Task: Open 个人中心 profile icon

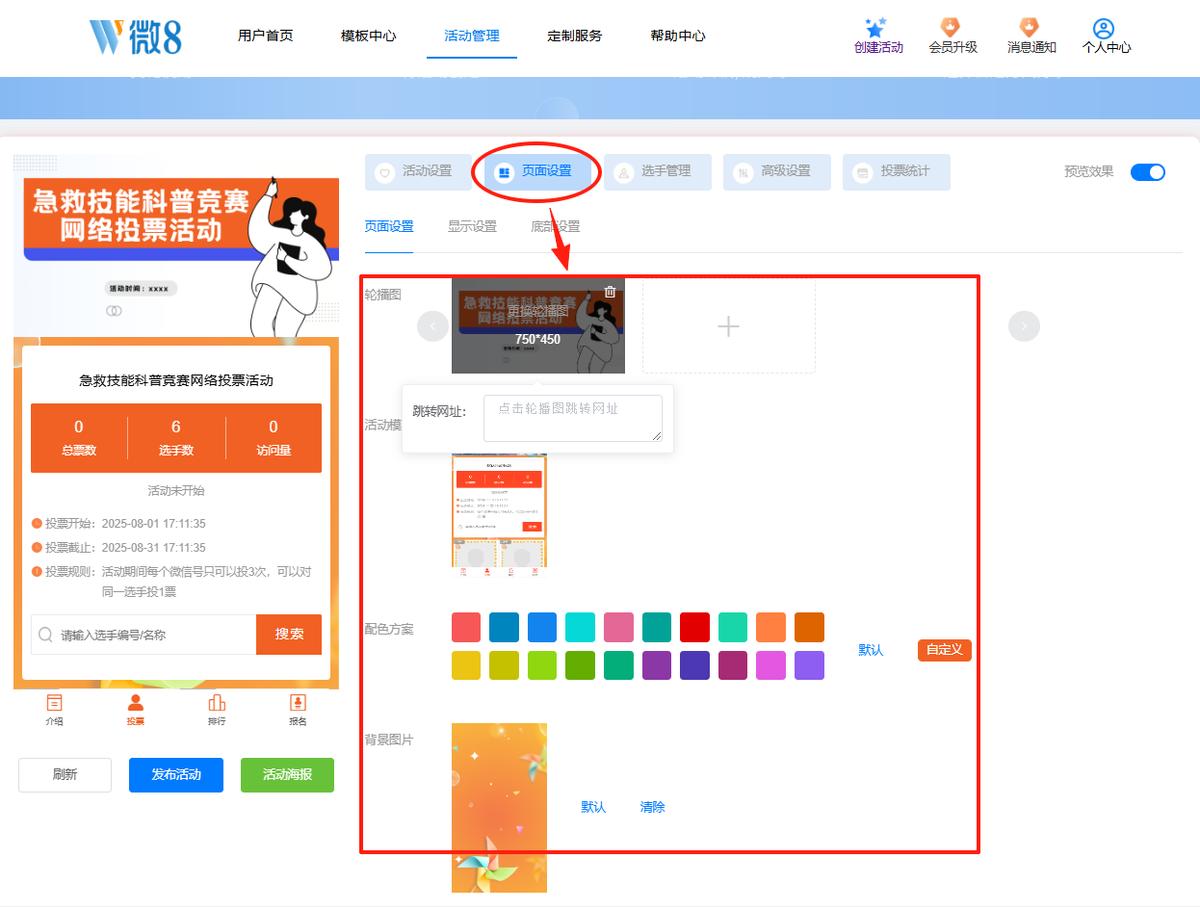Action: (1104, 28)
